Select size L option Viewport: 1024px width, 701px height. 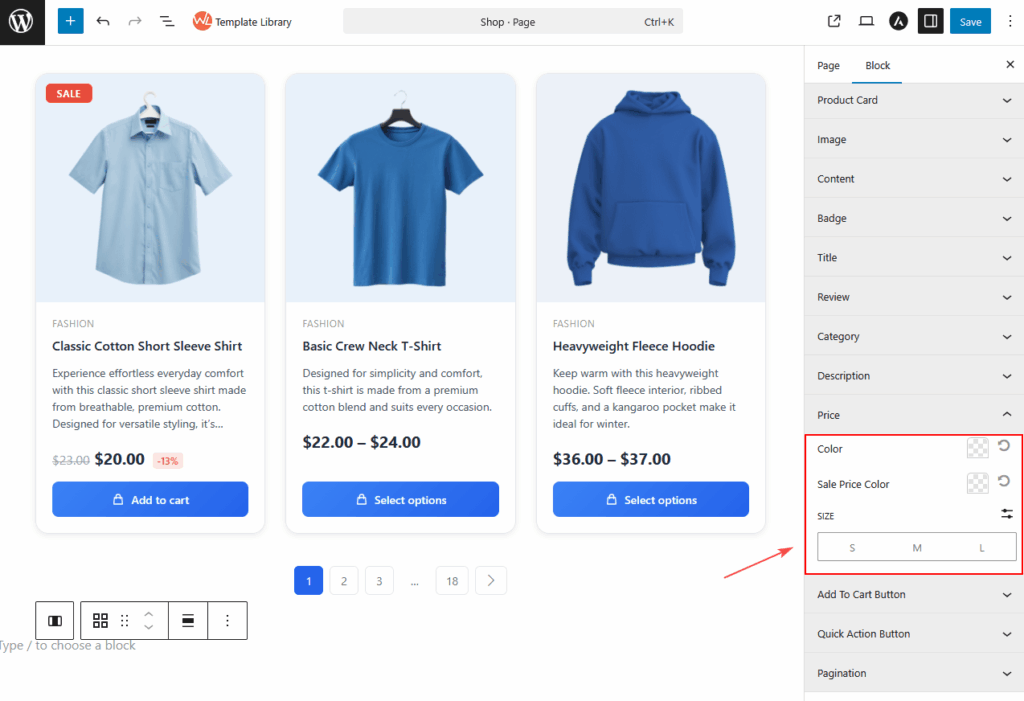[x=982, y=547]
